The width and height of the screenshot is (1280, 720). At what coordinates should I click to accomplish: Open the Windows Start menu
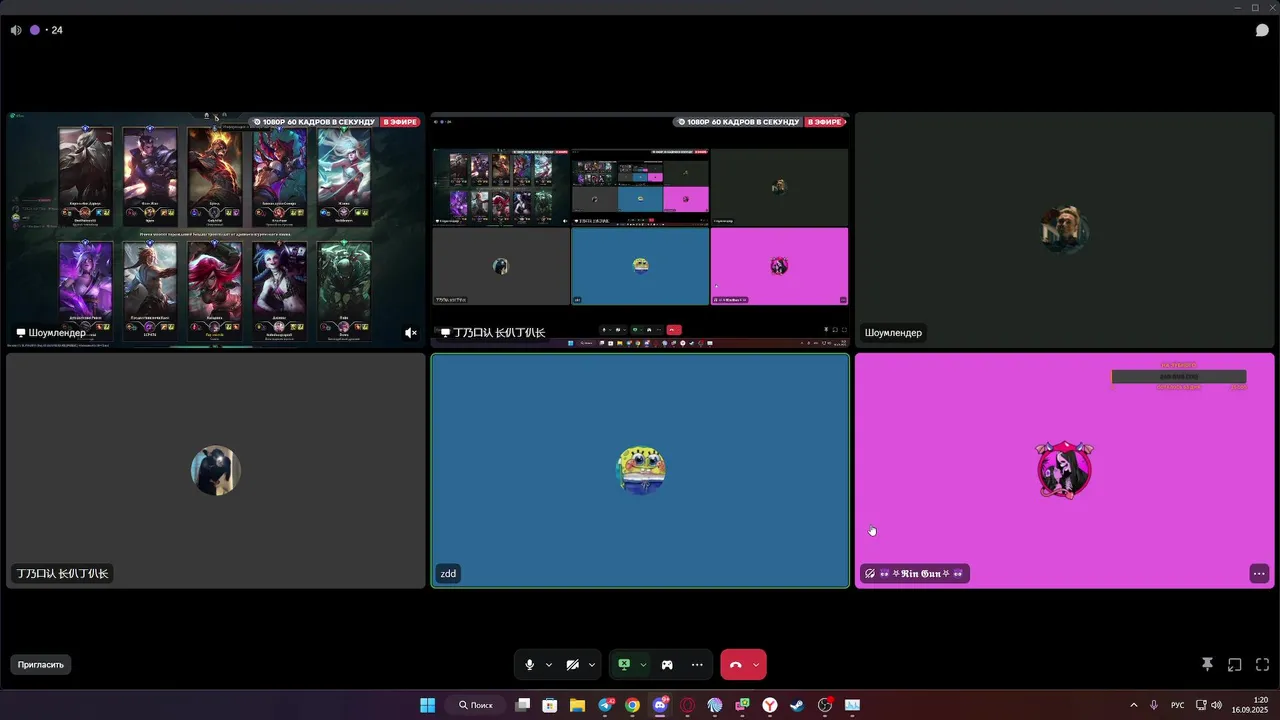pyautogui.click(x=427, y=705)
